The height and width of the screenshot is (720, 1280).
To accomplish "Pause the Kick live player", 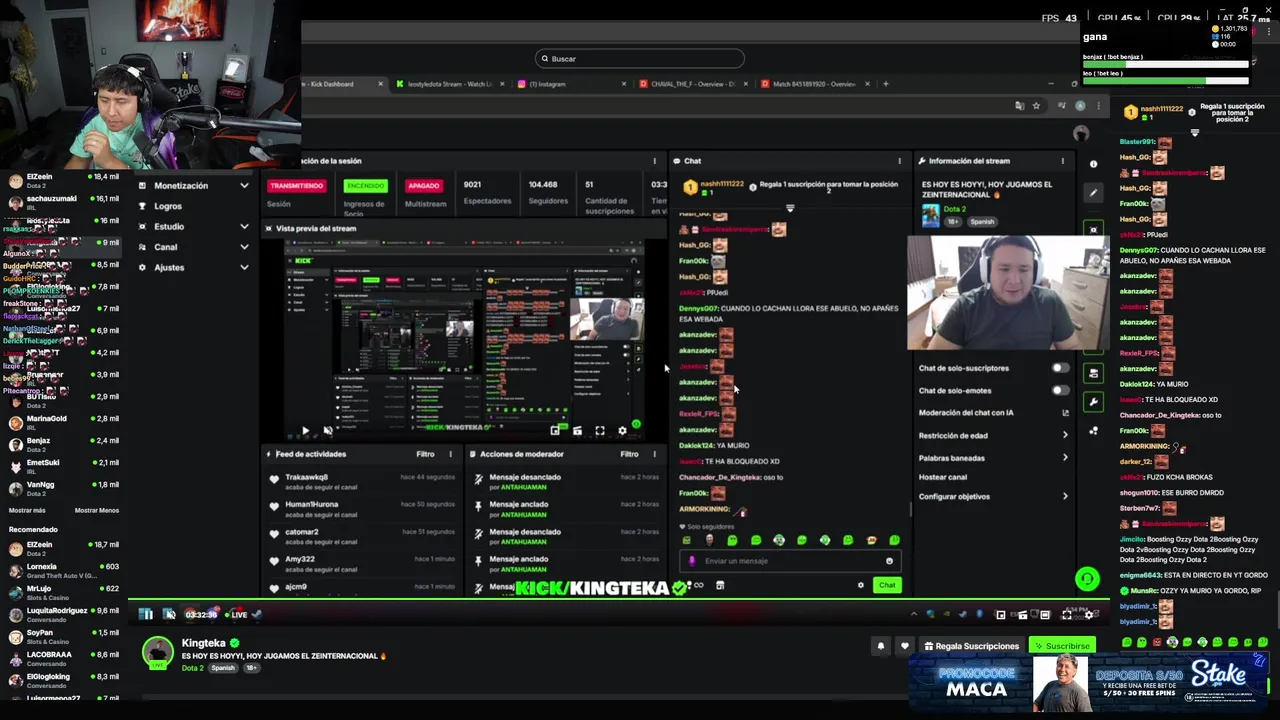I will pyautogui.click(x=146, y=614).
